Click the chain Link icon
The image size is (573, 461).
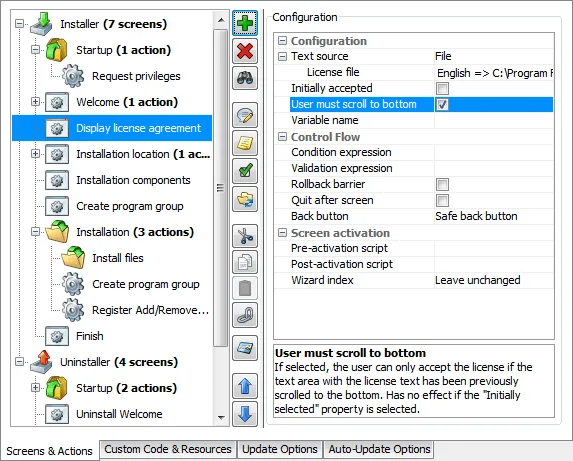(x=245, y=315)
